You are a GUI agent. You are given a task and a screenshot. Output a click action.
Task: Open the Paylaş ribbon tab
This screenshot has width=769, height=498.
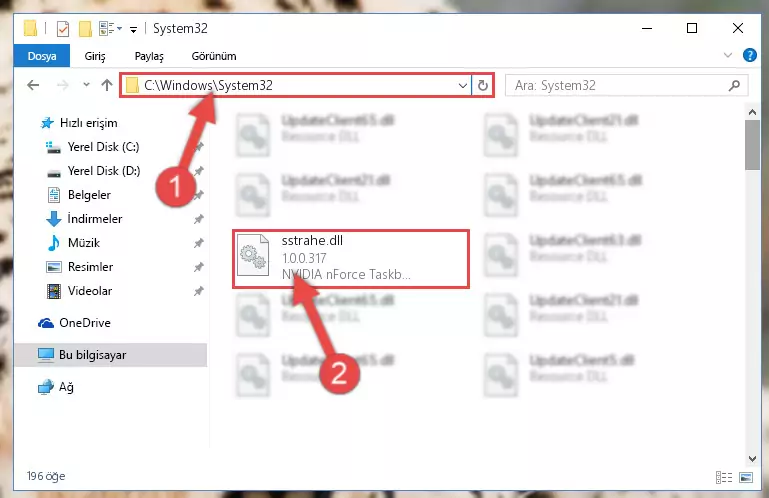pos(149,56)
